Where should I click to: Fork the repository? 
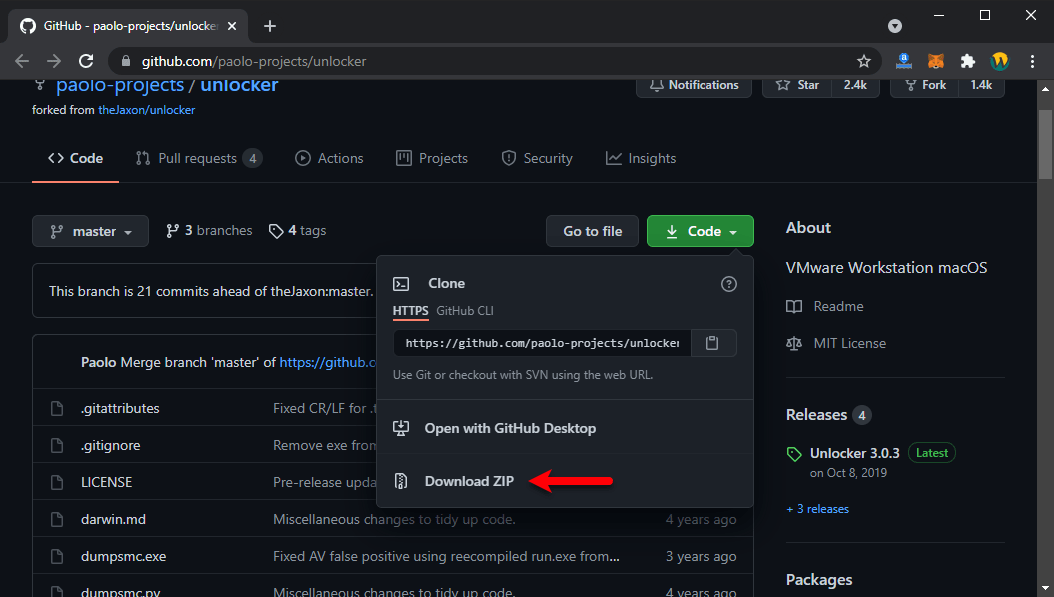[x=925, y=85]
